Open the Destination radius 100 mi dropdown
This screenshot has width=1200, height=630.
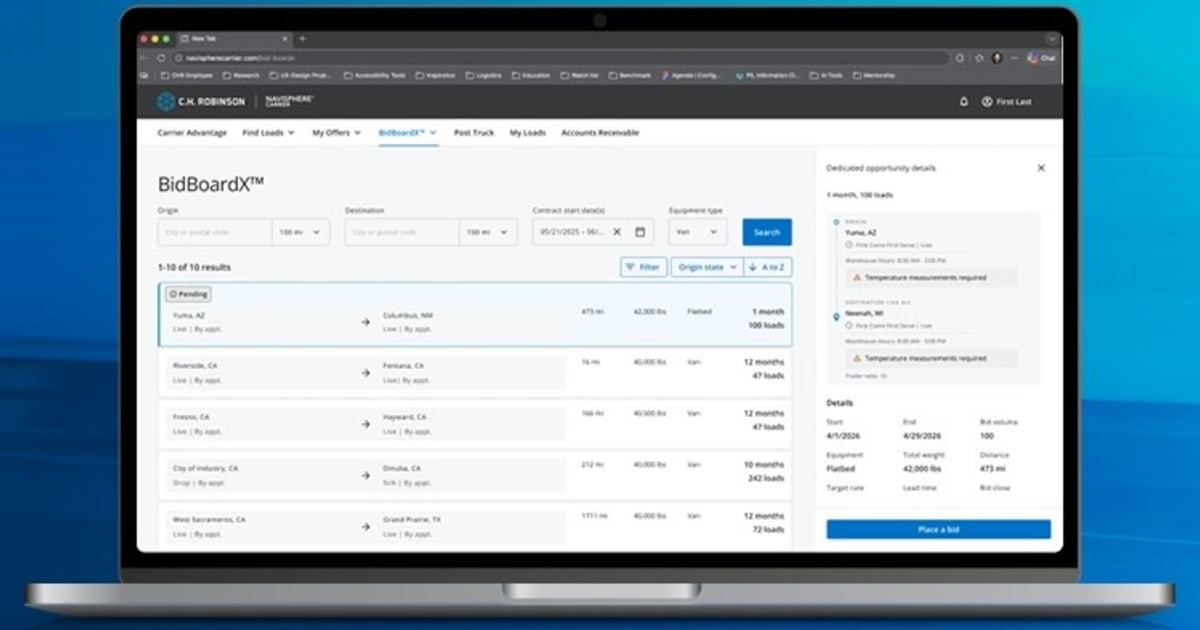coord(488,232)
